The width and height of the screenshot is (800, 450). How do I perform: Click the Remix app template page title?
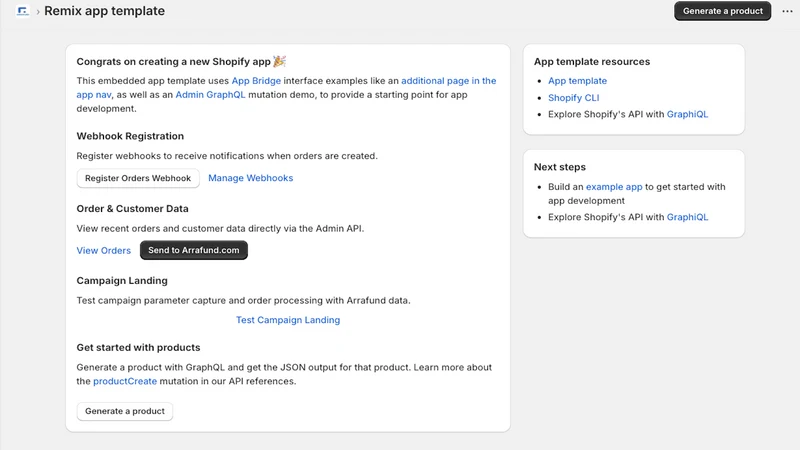[x=105, y=11]
